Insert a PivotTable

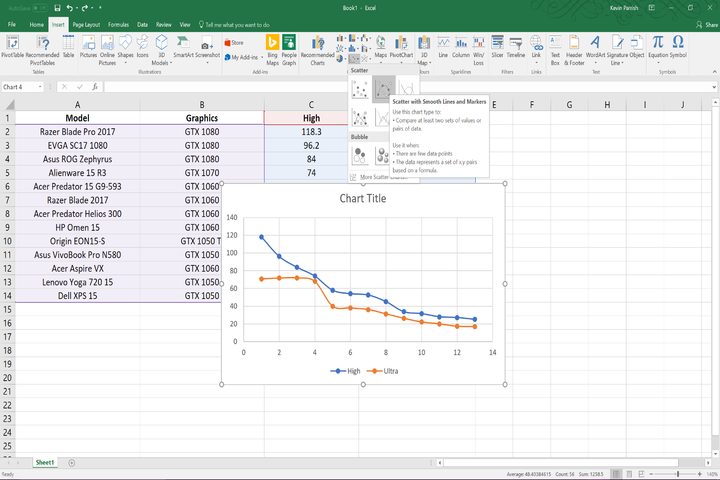12,47
